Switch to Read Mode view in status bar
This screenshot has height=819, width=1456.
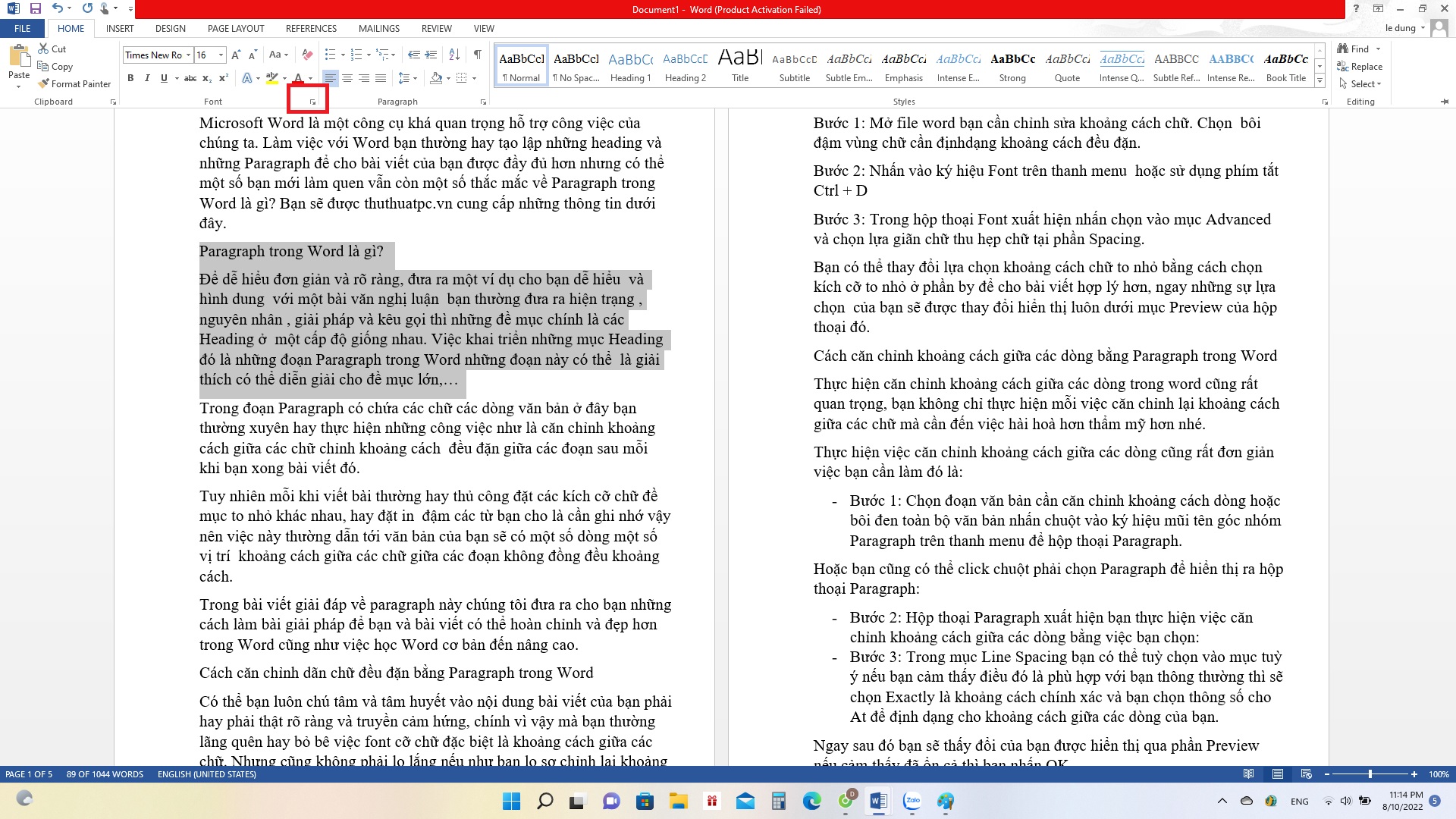(x=1248, y=774)
